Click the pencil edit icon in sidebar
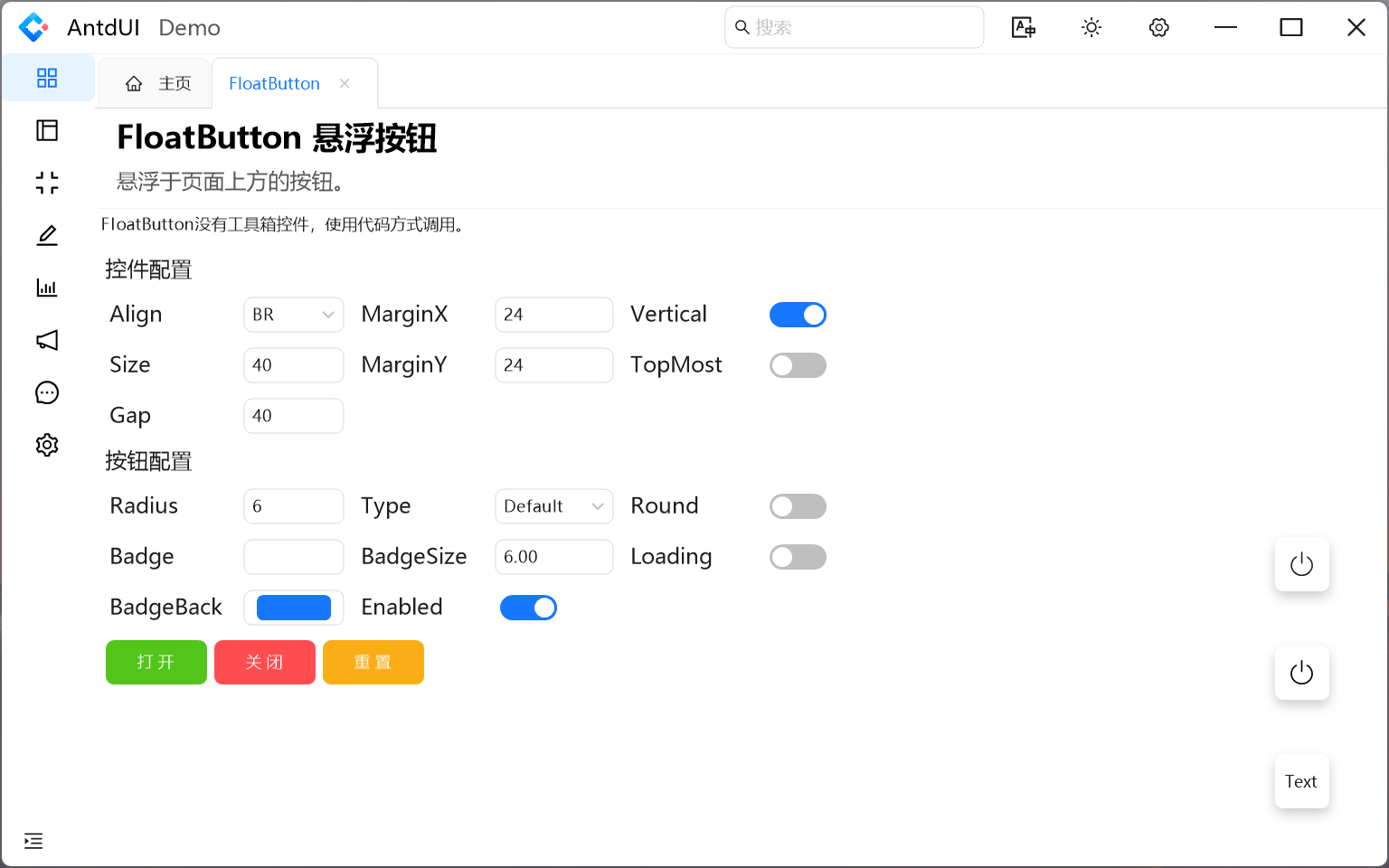Viewport: 1389px width, 868px height. click(47, 235)
